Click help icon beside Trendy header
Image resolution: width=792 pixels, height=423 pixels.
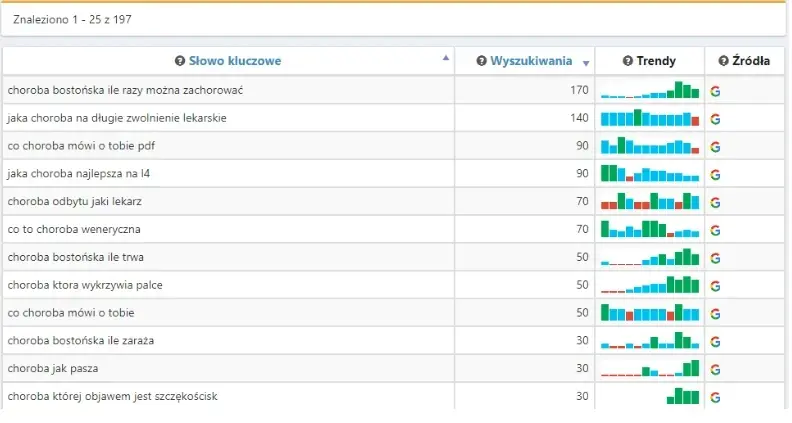coord(628,61)
